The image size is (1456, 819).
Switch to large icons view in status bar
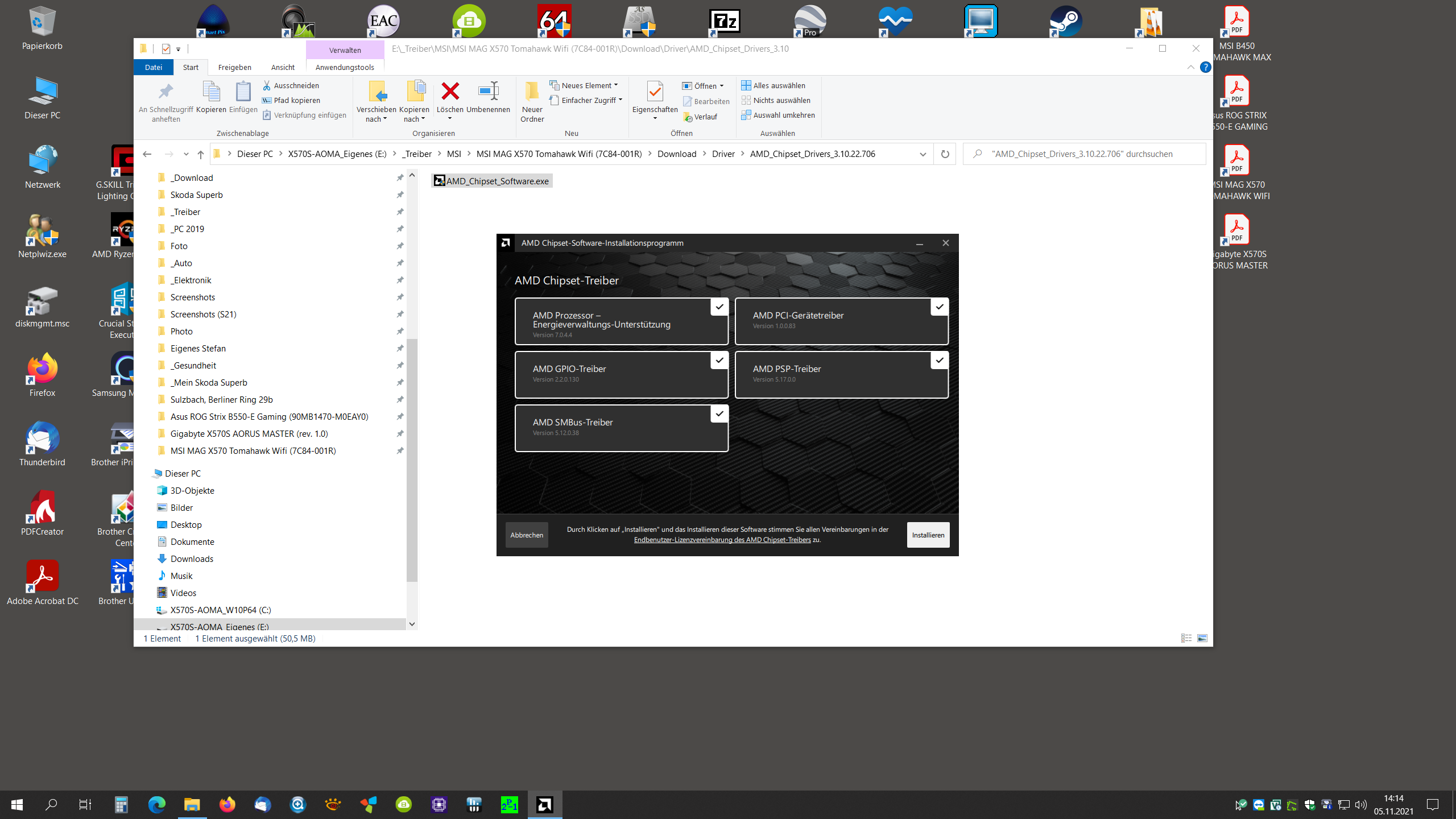[1202, 638]
